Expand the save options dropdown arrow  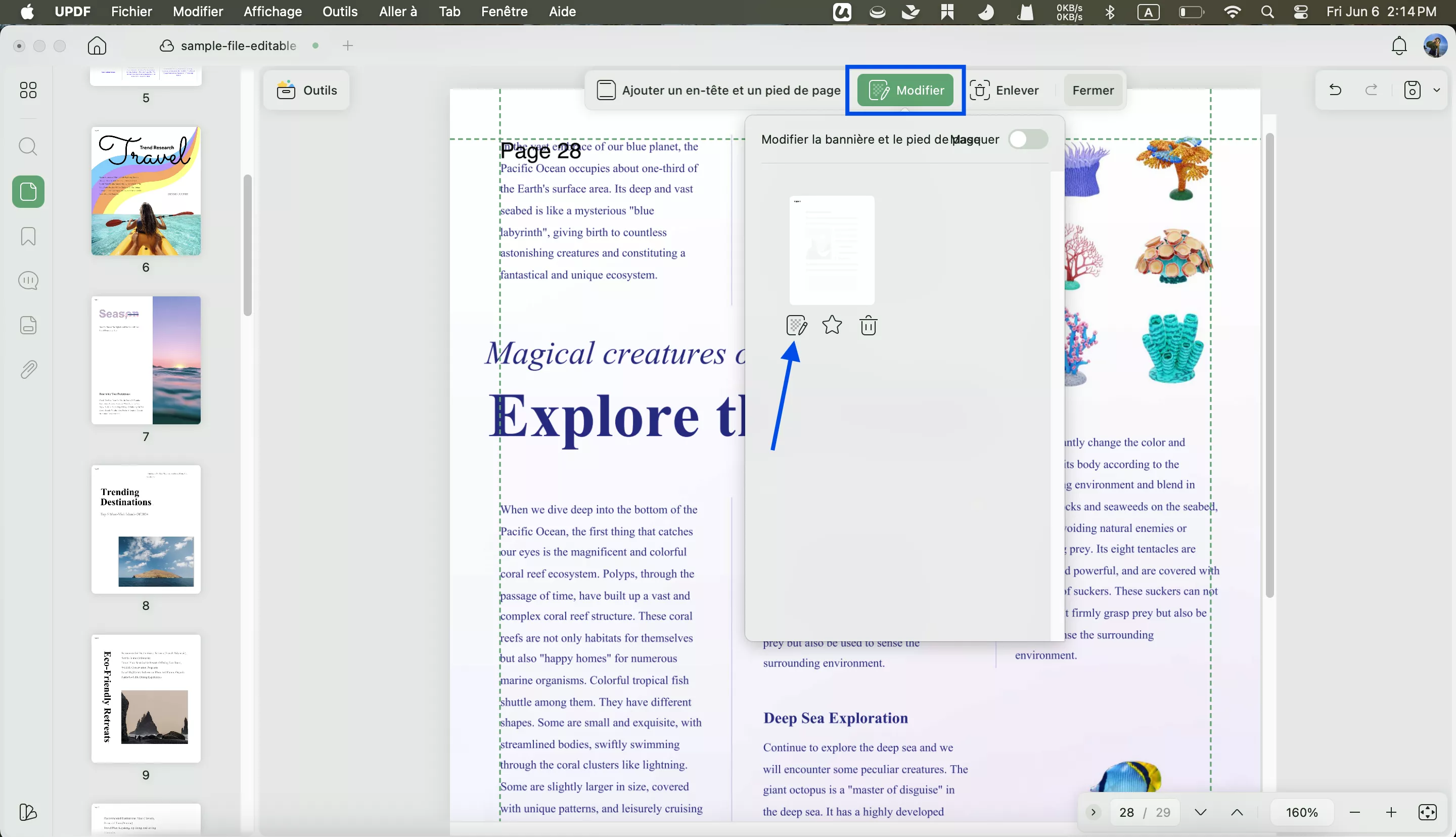1436,90
